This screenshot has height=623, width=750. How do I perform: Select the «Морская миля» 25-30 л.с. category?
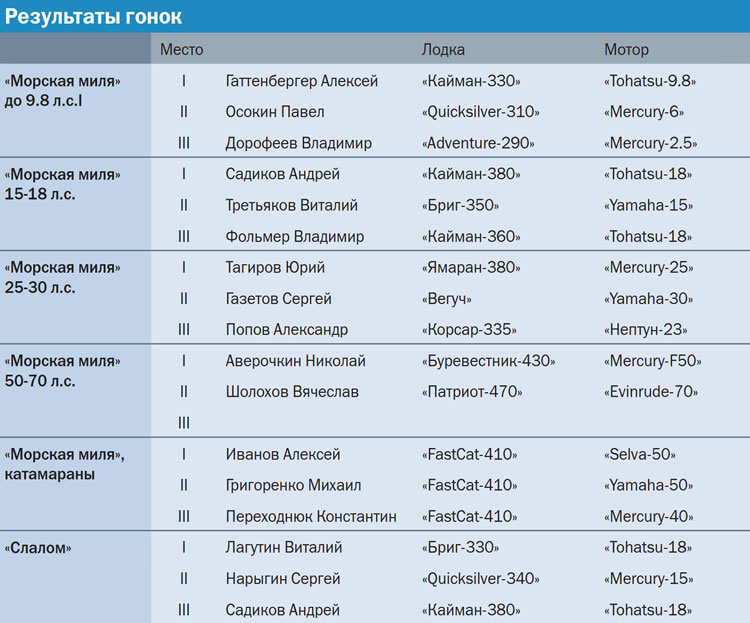[x=62, y=277]
